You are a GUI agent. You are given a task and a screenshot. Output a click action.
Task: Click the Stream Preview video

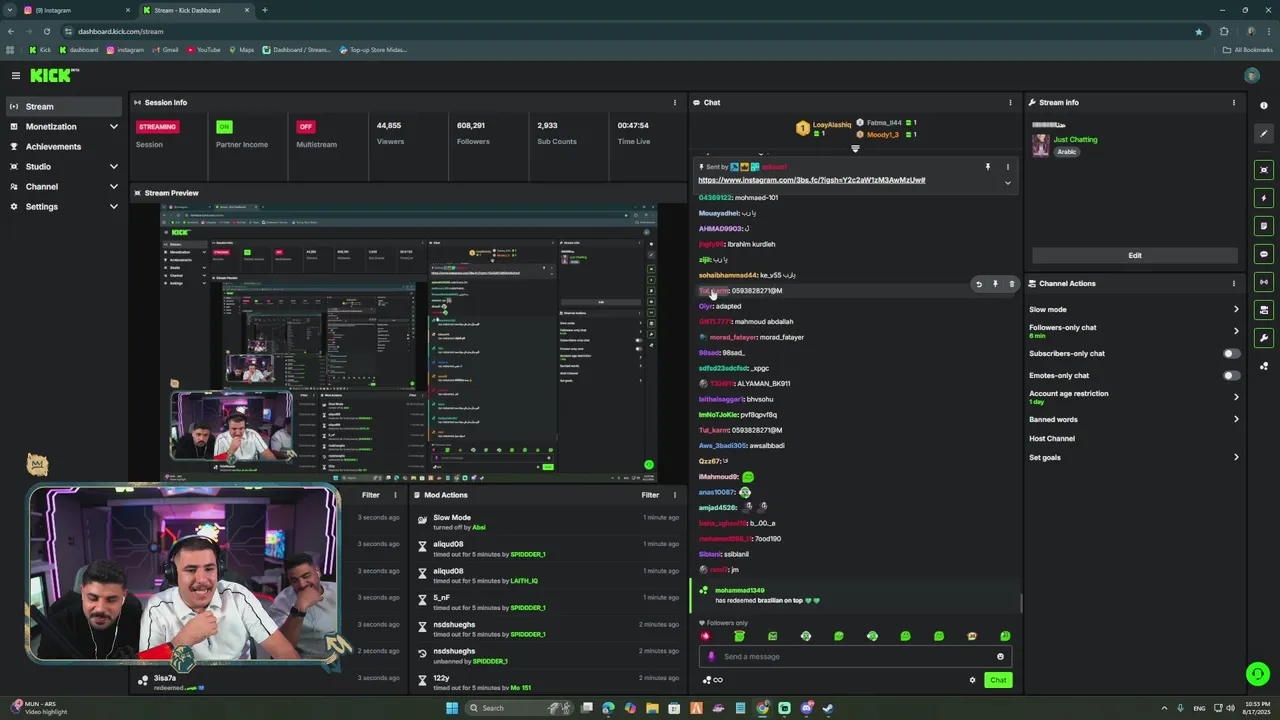[x=409, y=343]
